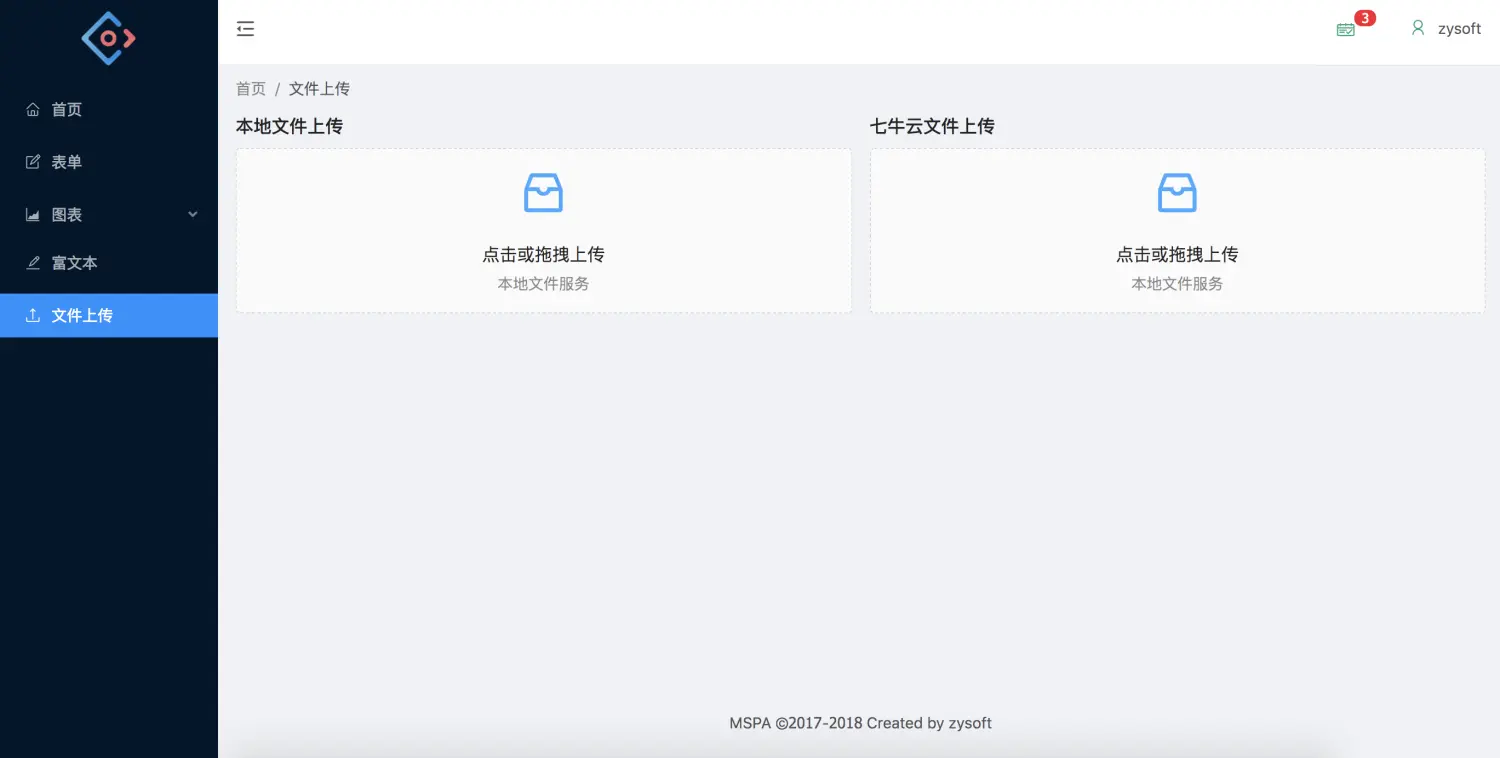Image resolution: width=1500 pixels, height=758 pixels.
Task: Collapse the sidebar with the menu fold icon
Action: 245,29
